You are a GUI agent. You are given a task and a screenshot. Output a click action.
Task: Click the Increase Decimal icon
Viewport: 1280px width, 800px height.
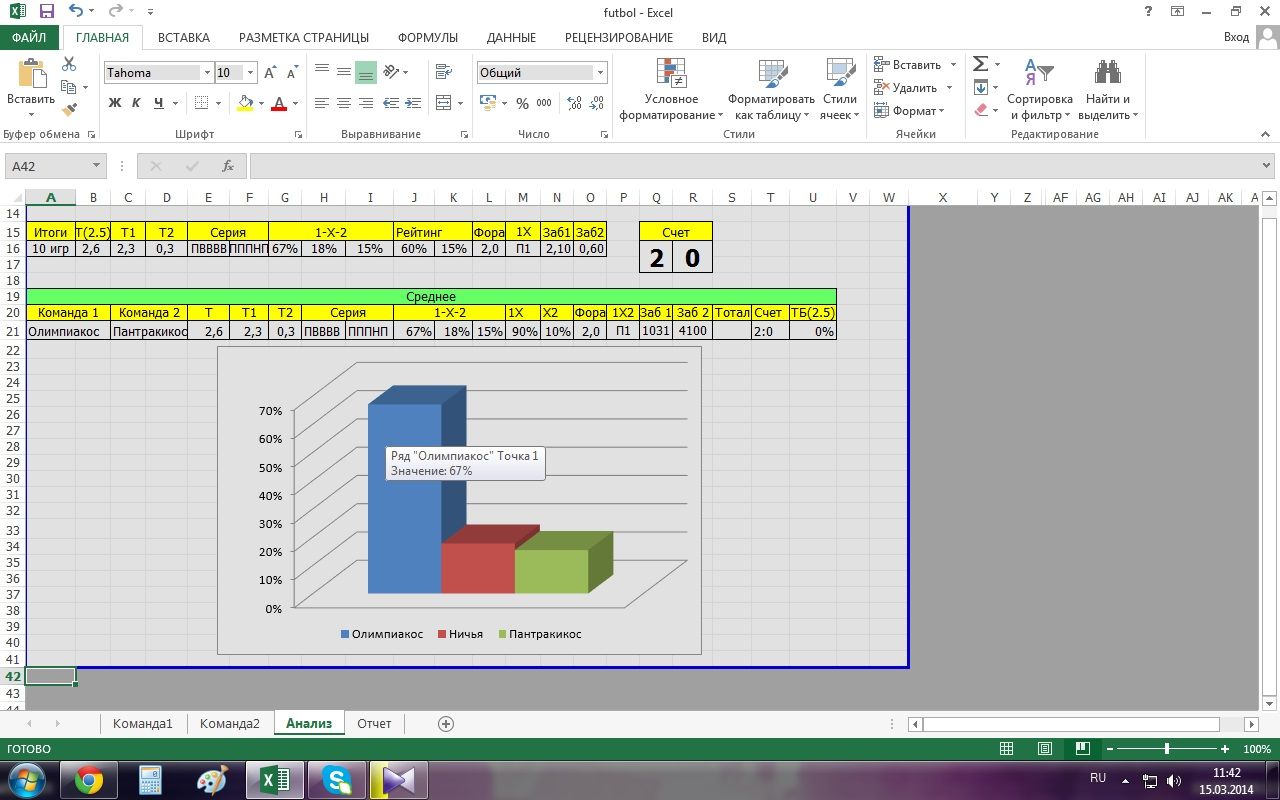(572, 103)
